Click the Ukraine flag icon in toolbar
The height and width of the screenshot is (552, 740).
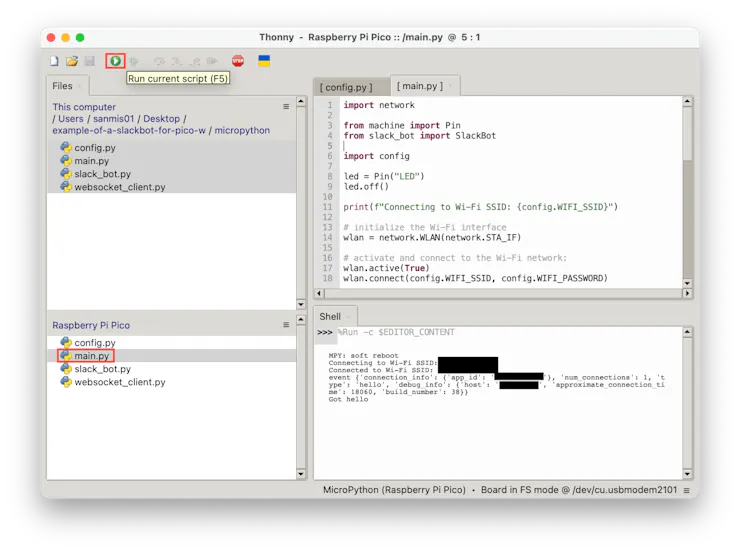pyautogui.click(x=264, y=61)
